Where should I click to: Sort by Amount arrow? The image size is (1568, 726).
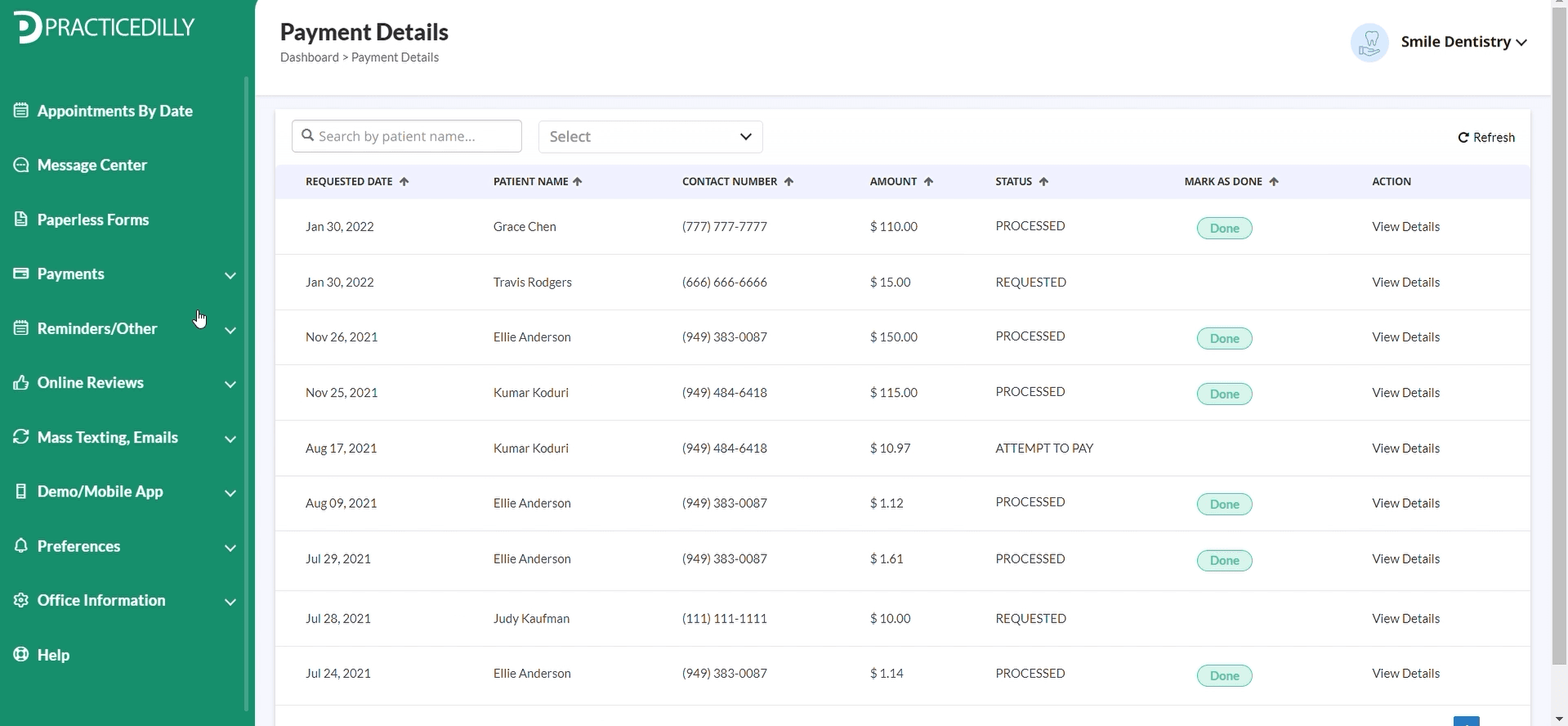928,181
